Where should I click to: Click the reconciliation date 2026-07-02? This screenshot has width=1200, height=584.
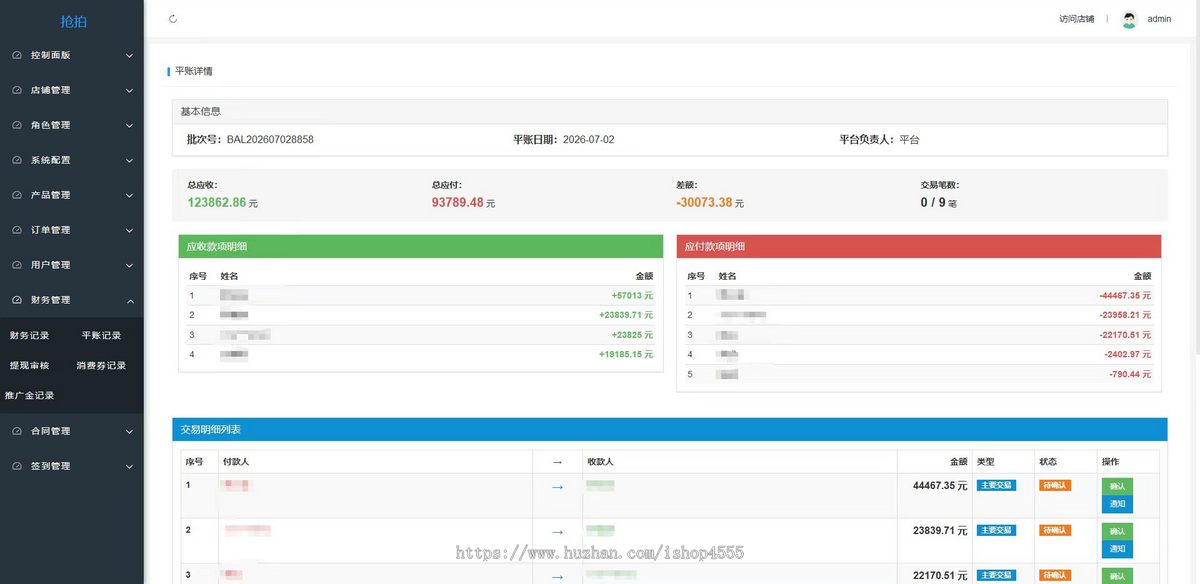pos(589,140)
